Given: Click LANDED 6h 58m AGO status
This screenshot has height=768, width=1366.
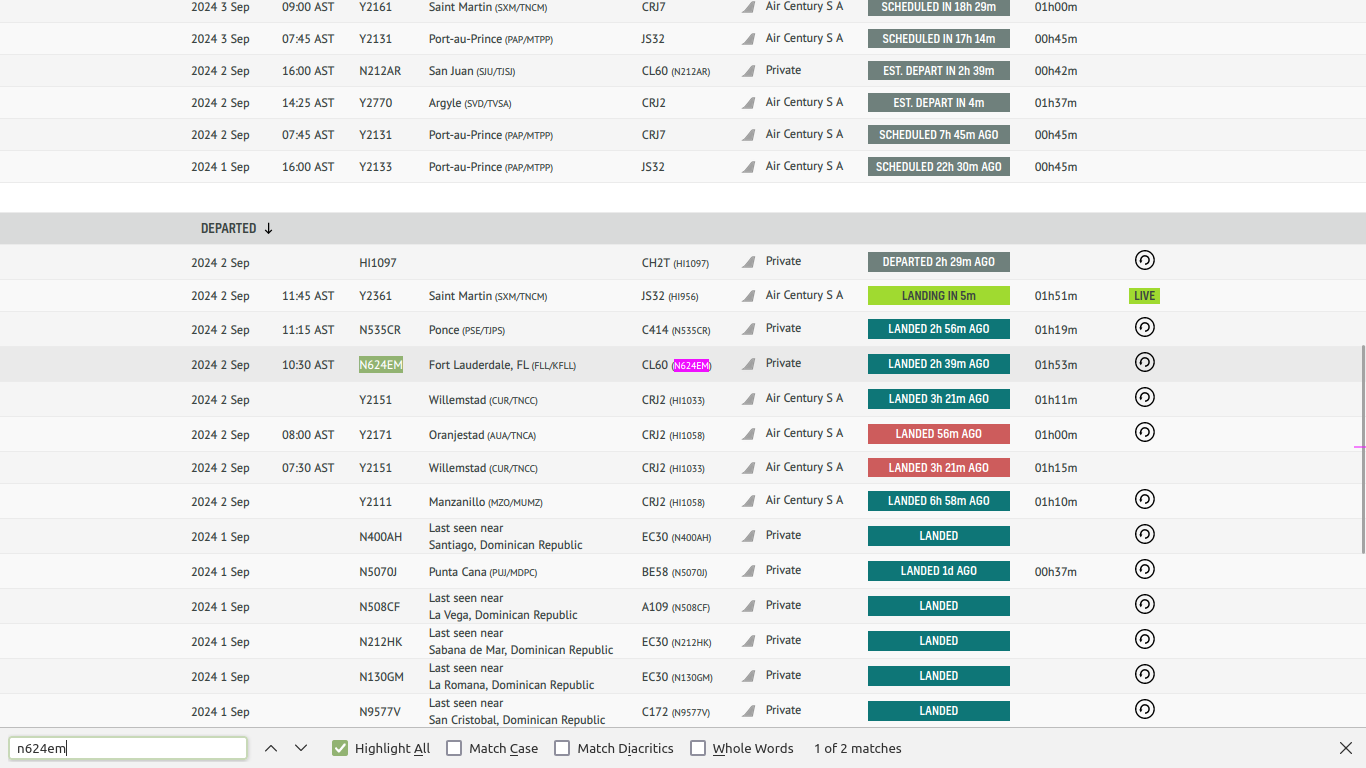Looking at the screenshot, I should (939, 501).
